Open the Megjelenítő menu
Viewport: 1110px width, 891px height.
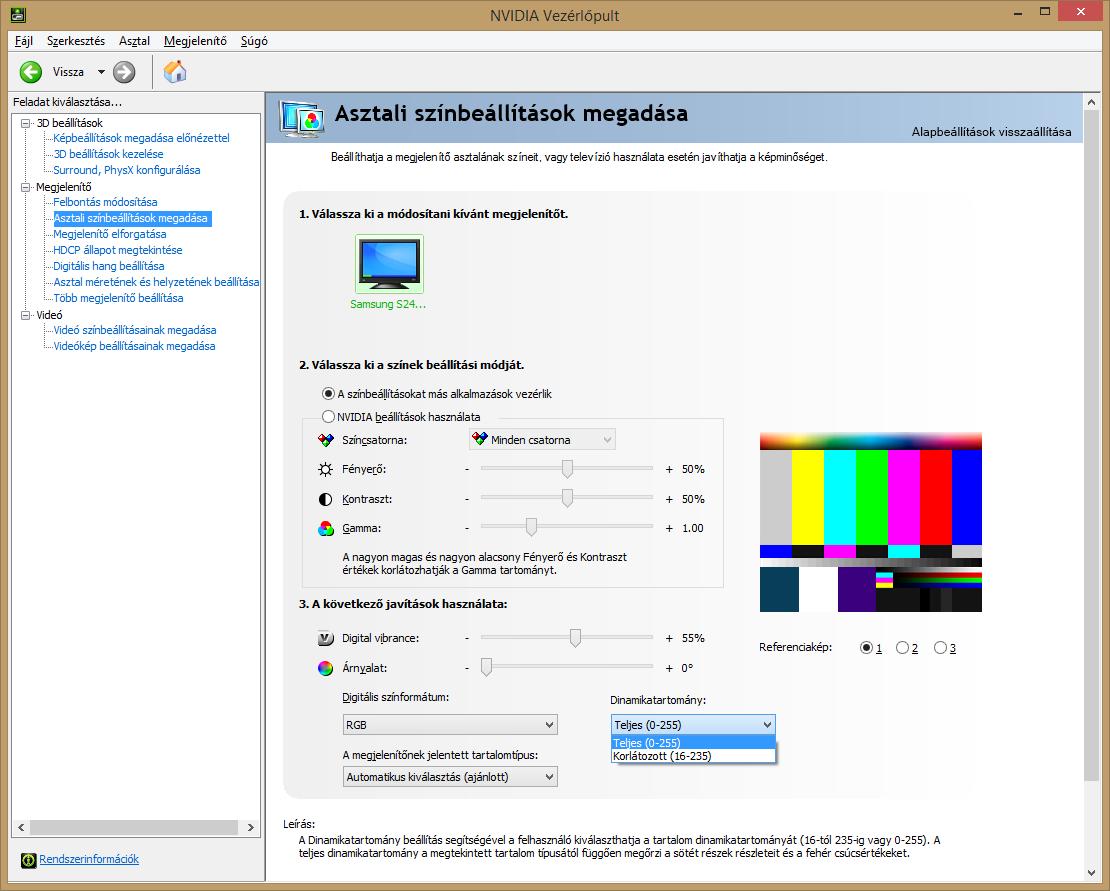click(195, 41)
